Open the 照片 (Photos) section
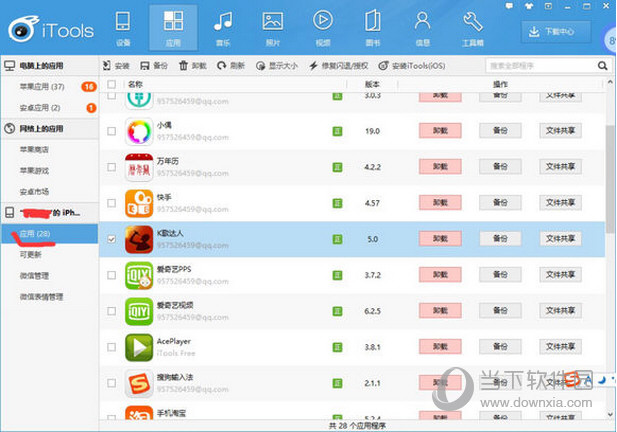Image resolution: width=617 pixels, height=432 pixels. tap(273, 28)
